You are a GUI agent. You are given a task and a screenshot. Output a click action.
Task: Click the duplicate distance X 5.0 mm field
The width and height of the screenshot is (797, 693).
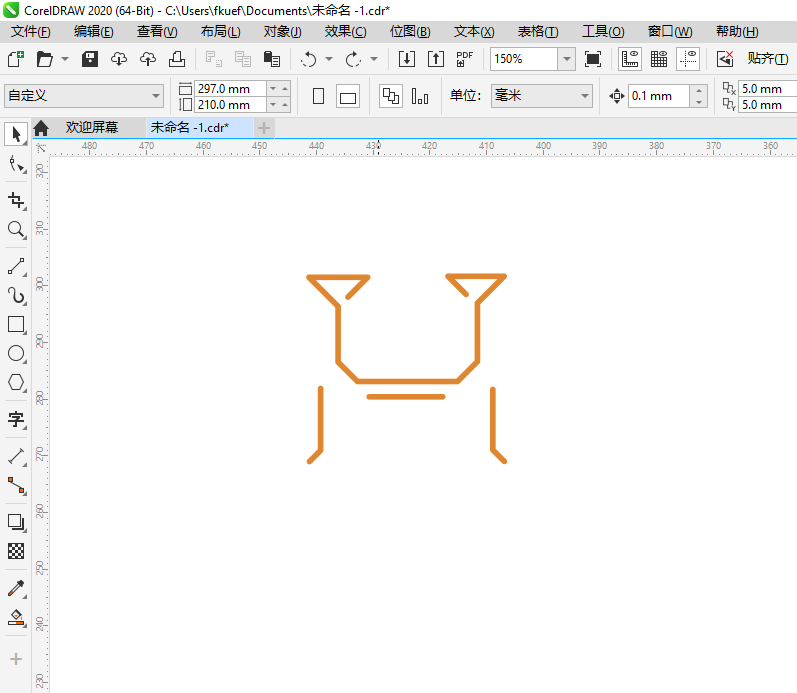[768, 88]
